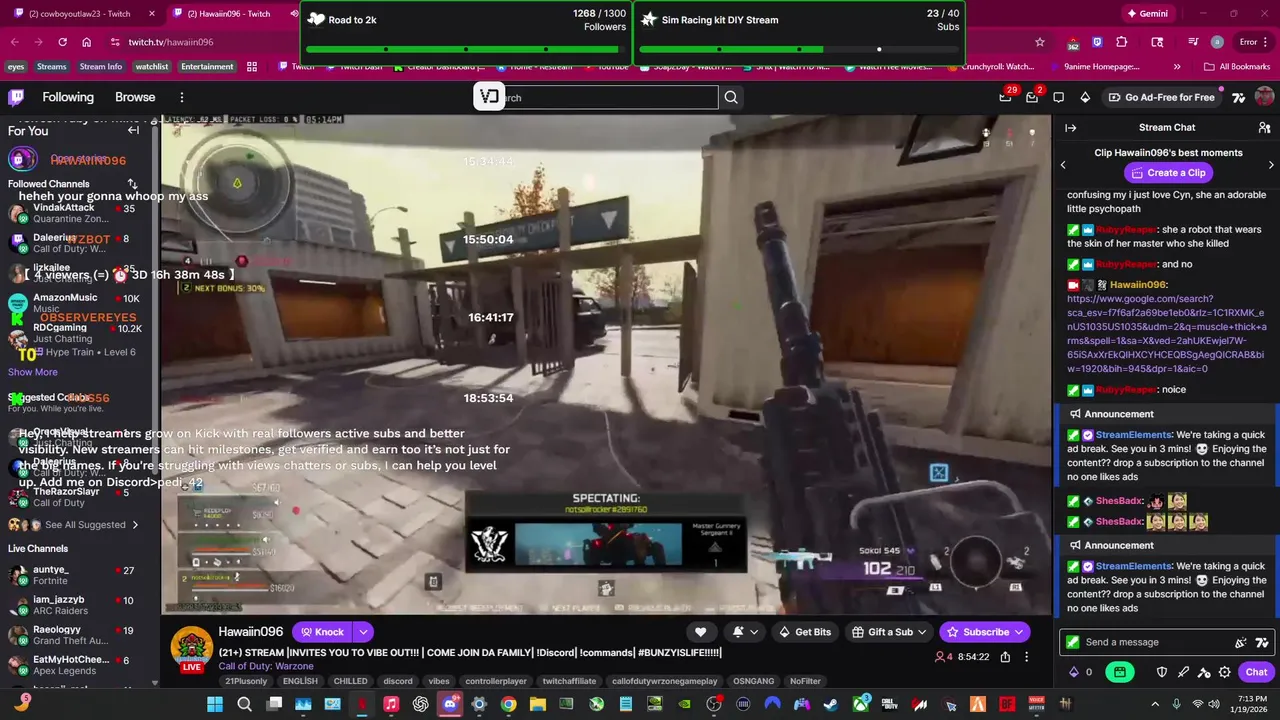Screen dimensions: 1280x720
Task: Open Discord from the taskbar
Action: pyautogui.click(x=450, y=704)
